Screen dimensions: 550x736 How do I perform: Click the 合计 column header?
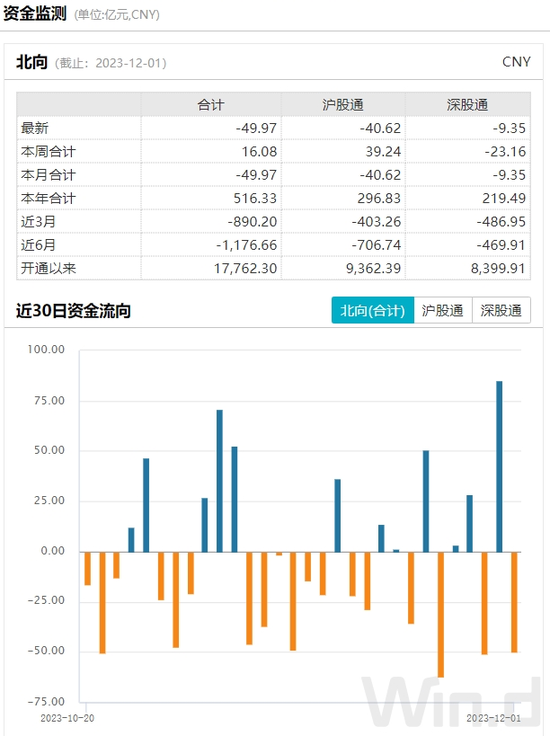point(211,105)
